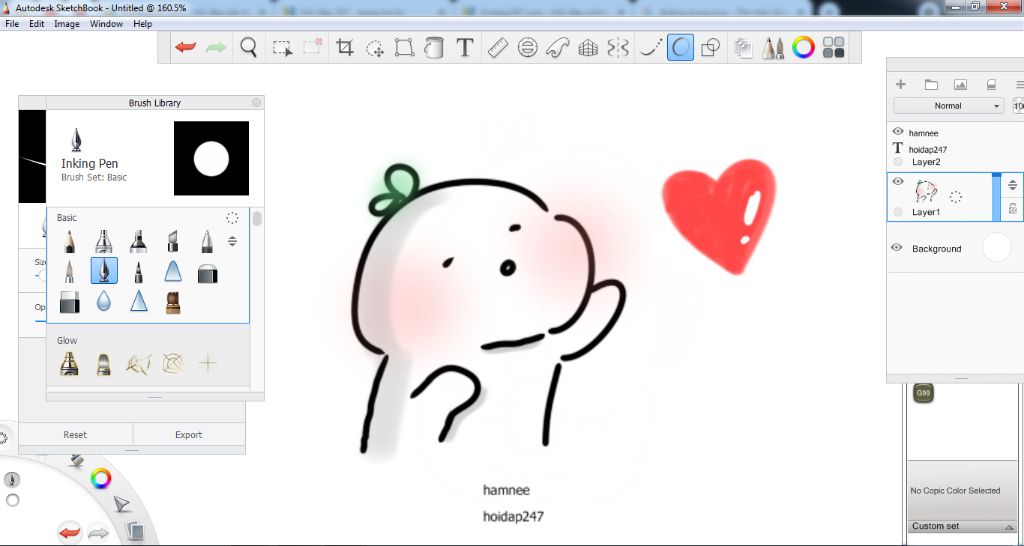Image resolution: width=1024 pixels, height=546 pixels.
Task: Select the Zoom magnifier tool
Action: (248, 48)
